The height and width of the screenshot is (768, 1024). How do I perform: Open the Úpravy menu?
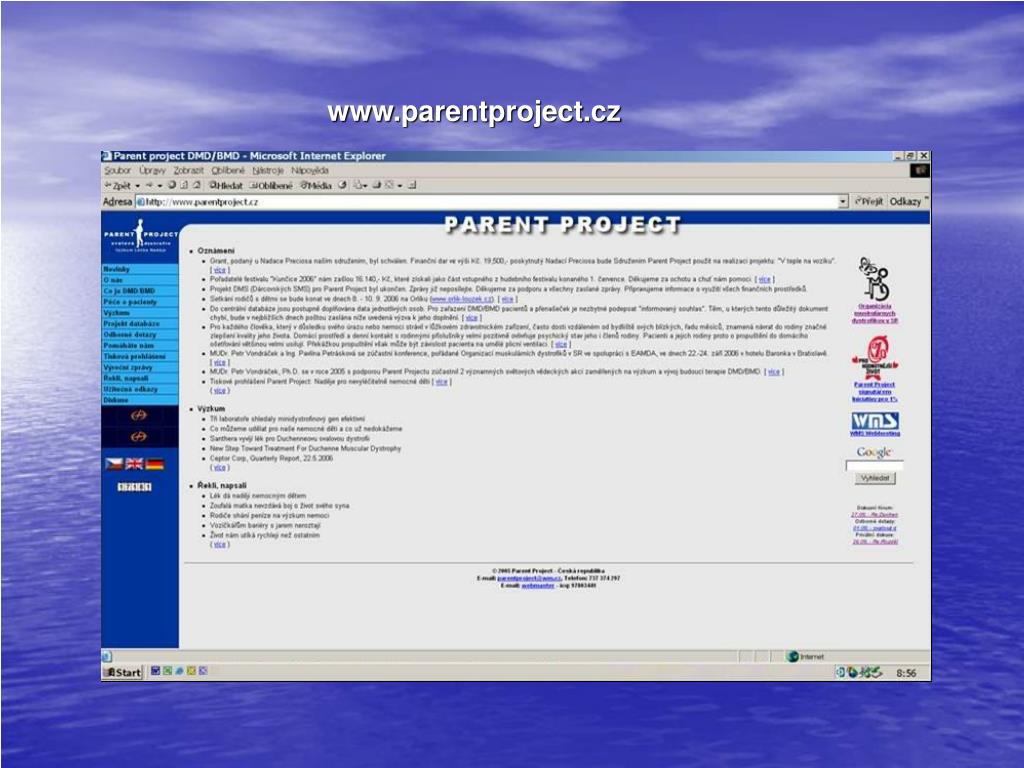152,170
